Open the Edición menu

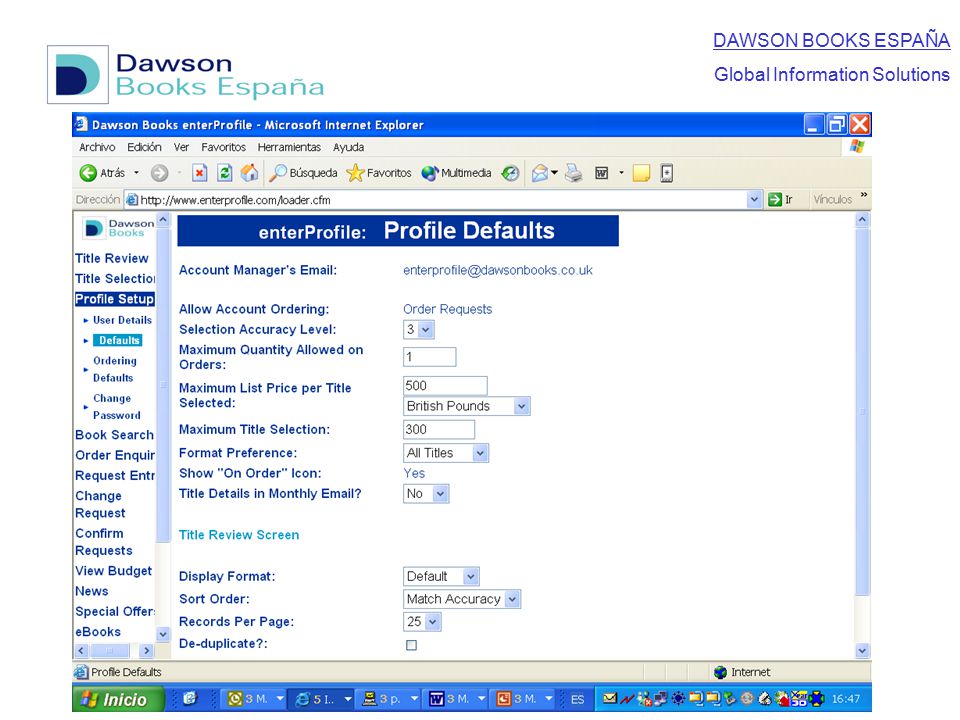click(x=144, y=147)
